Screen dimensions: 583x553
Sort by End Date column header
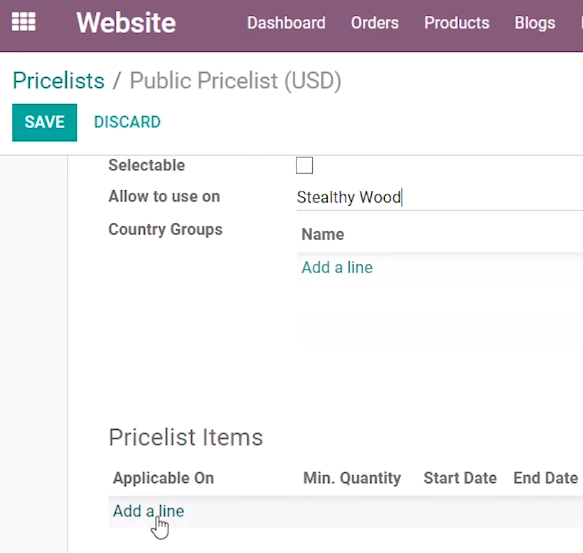pos(545,478)
